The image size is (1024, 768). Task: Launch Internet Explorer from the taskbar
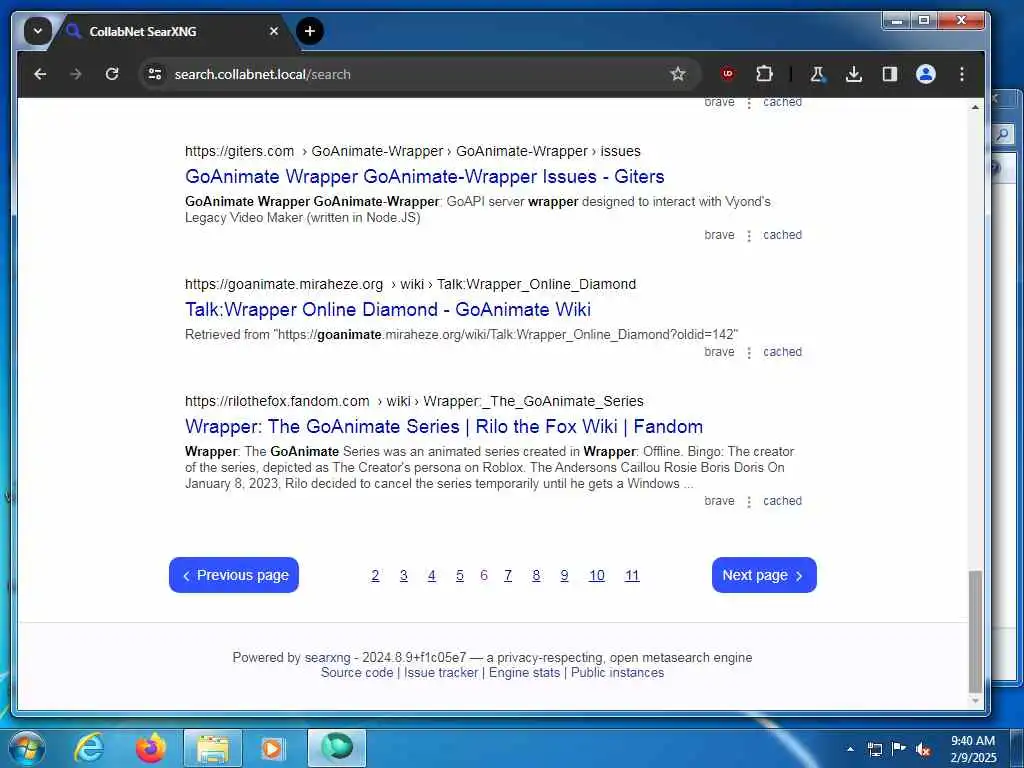click(89, 748)
